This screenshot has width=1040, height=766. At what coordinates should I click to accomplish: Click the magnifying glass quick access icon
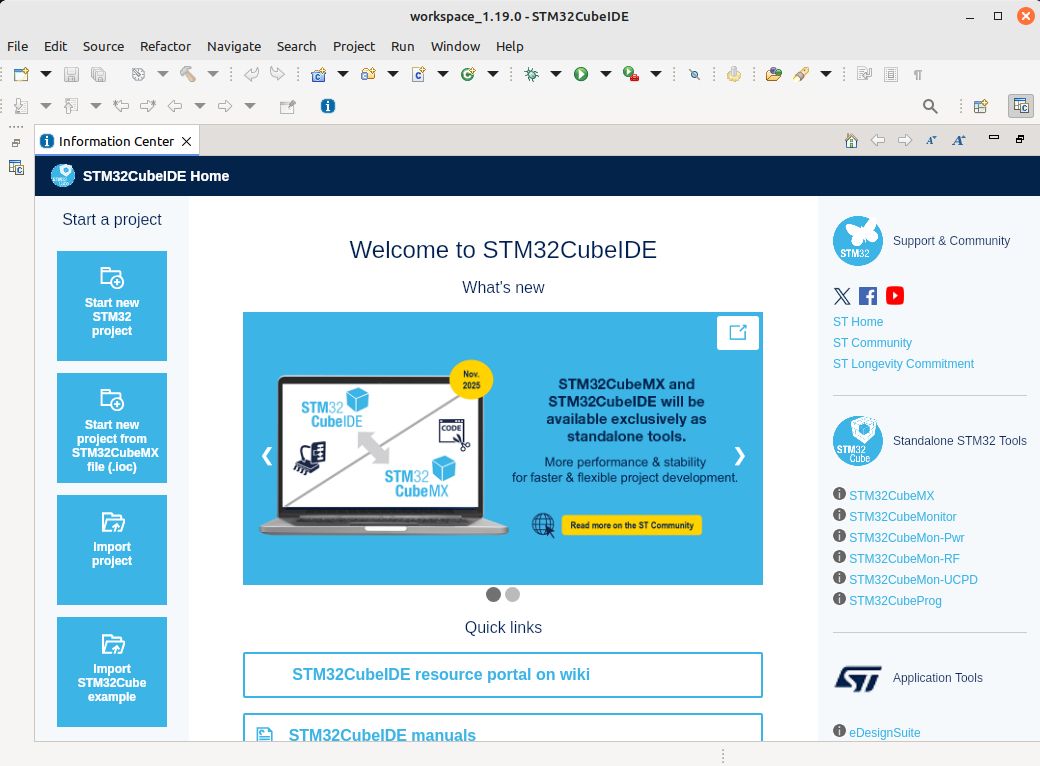[930, 106]
